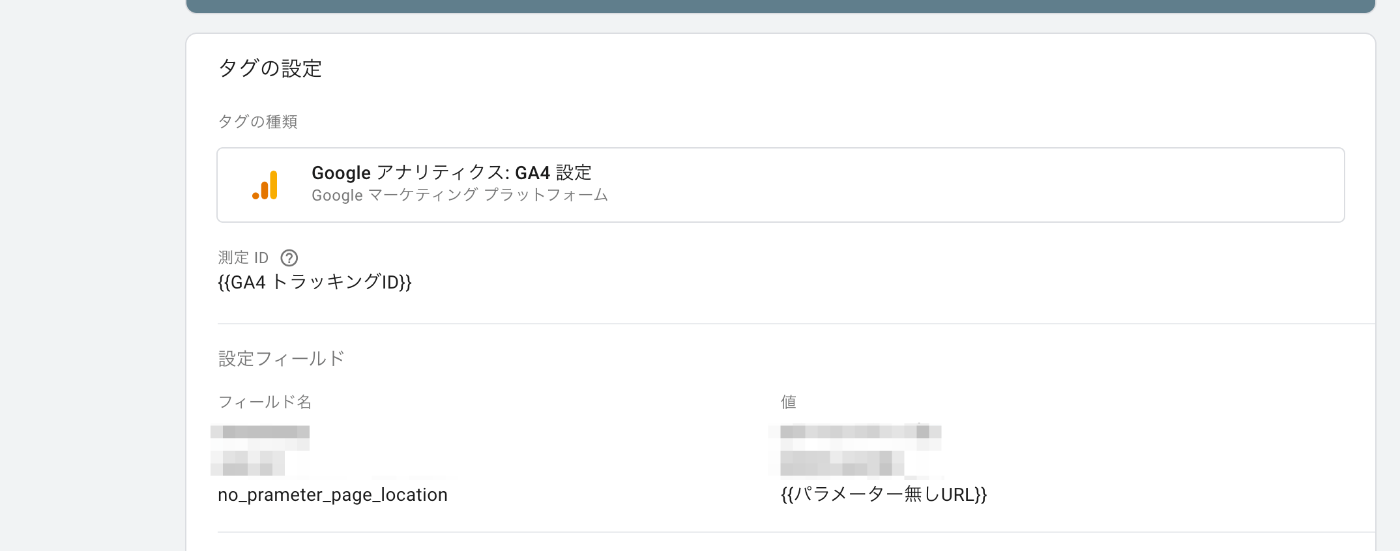The image size is (1400, 551).
Task: Click the 測定 ID label
Action: click(243, 258)
